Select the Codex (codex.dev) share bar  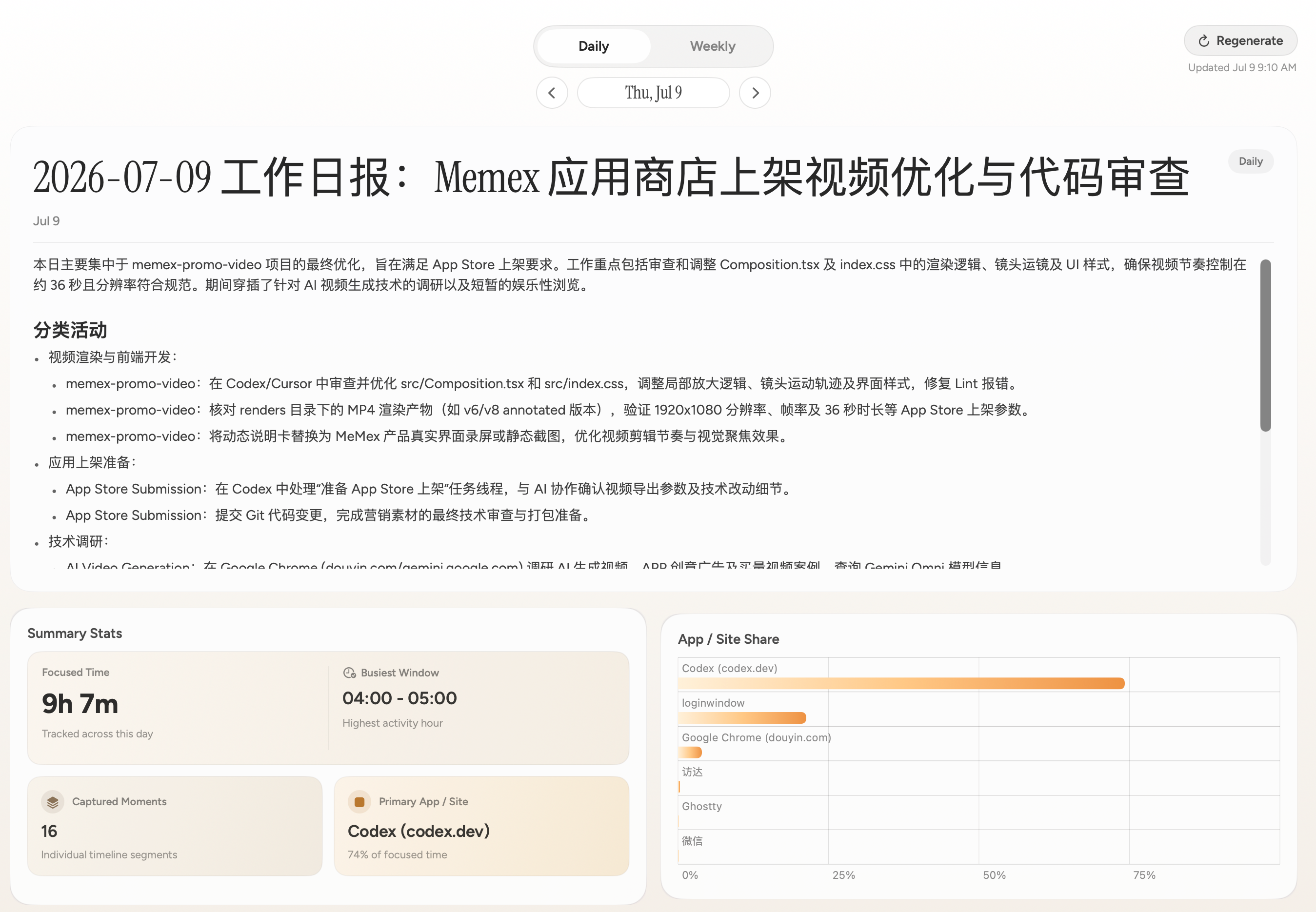pos(901,683)
